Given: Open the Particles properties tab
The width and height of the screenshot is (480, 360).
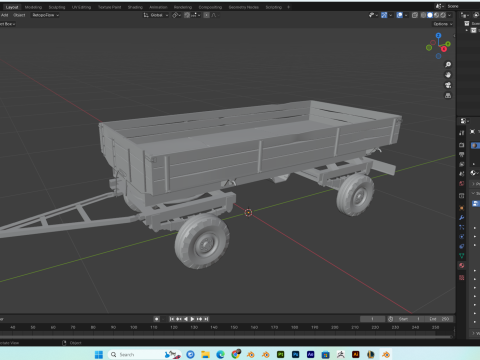Looking at the screenshot, I should pyautogui.click(x=462, y=227).
